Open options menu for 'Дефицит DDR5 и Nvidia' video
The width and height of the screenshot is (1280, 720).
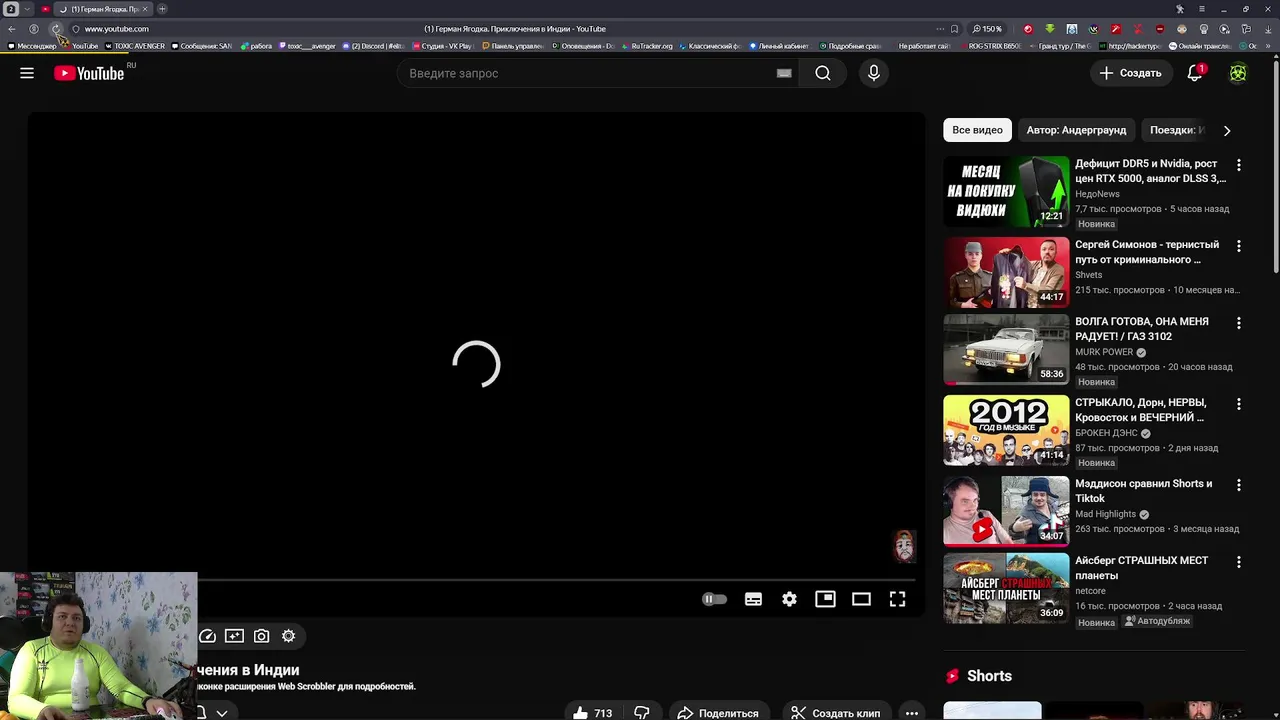(1238, 165)
